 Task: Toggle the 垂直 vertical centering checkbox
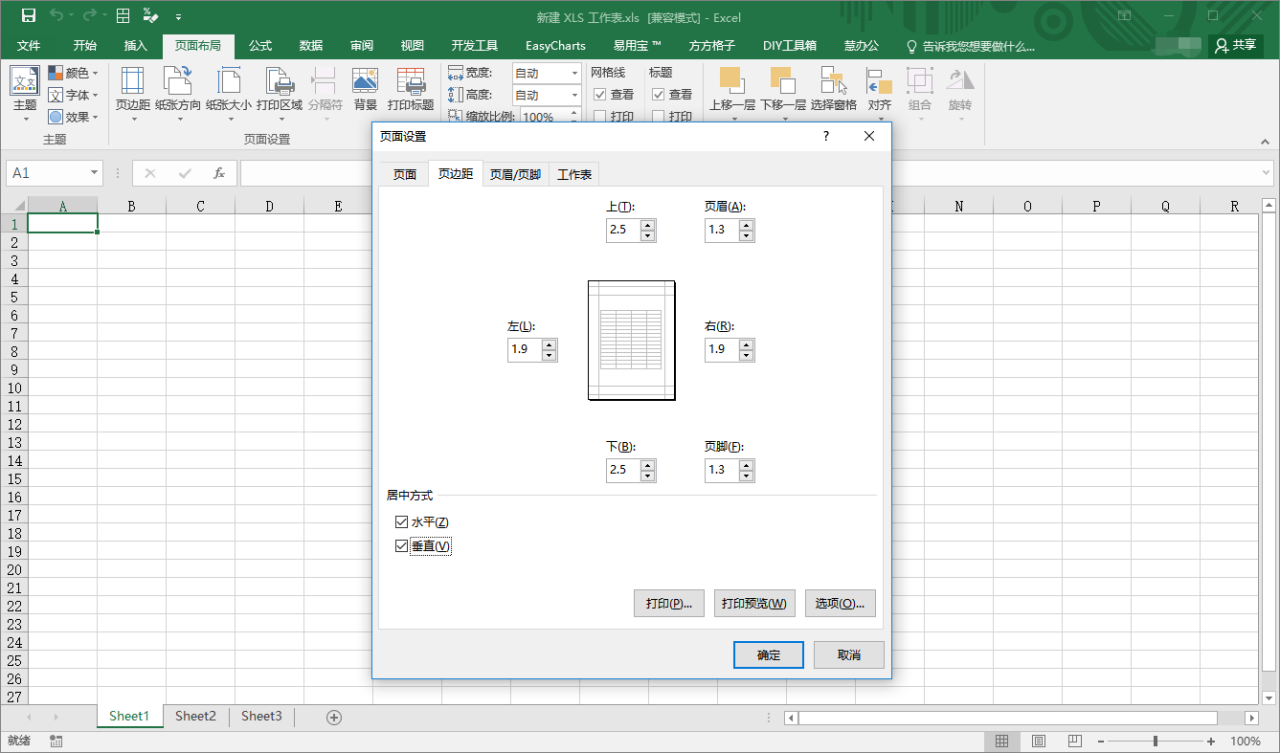pyautogui.click(x=402, y=546)
